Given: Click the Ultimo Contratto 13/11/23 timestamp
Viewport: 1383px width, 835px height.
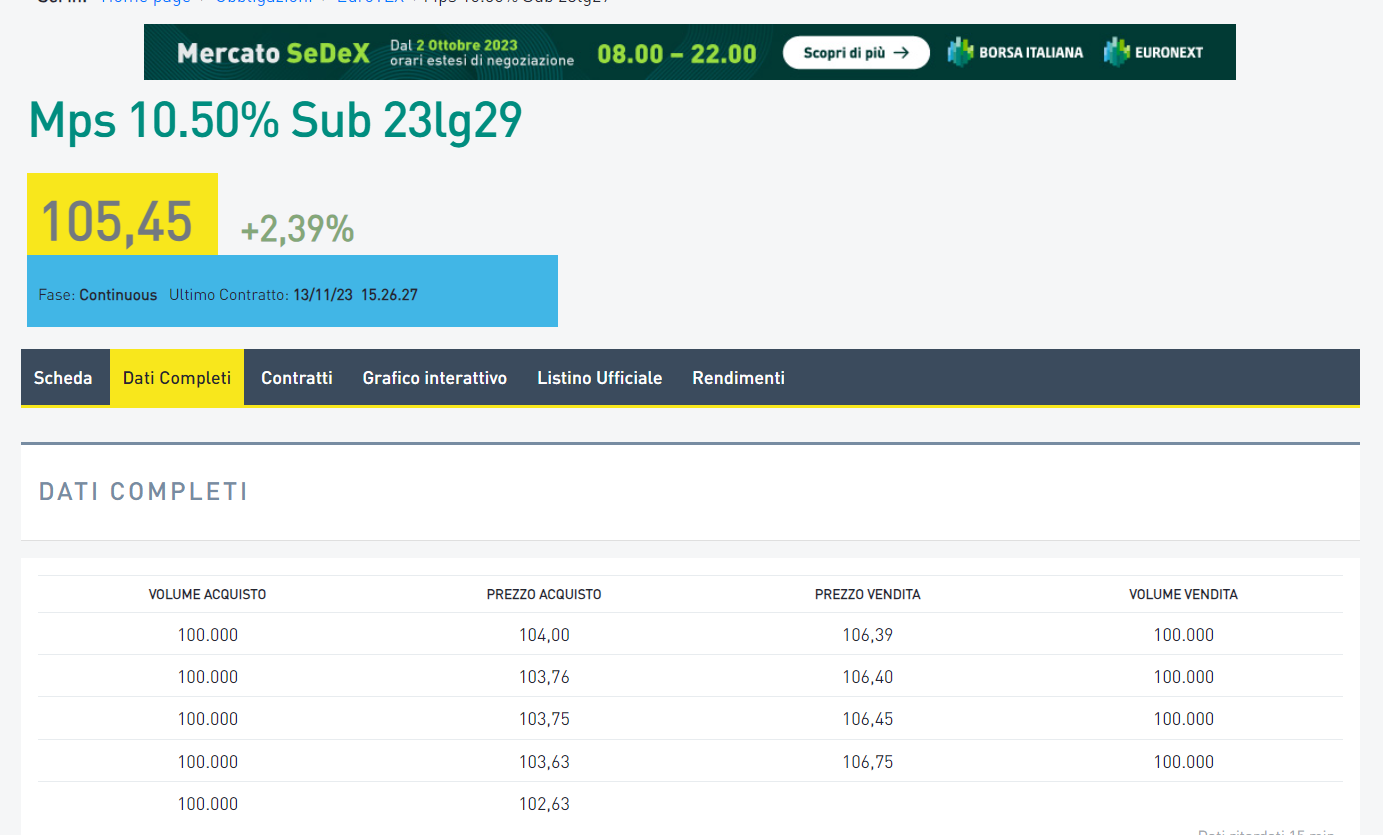Looking at the screenshot, I should click(293, 295).
